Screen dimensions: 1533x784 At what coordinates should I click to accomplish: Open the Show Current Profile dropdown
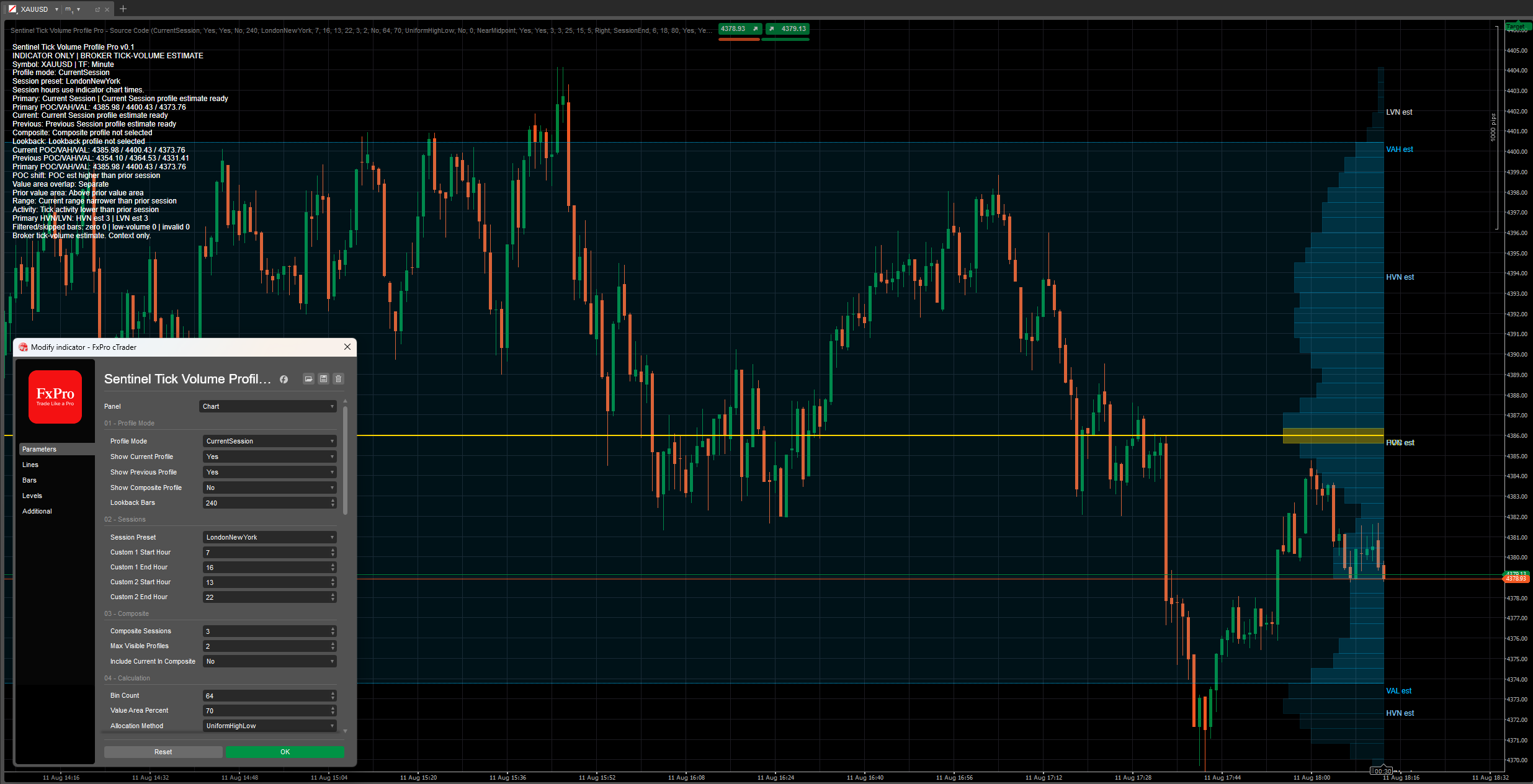pos(269,457)
